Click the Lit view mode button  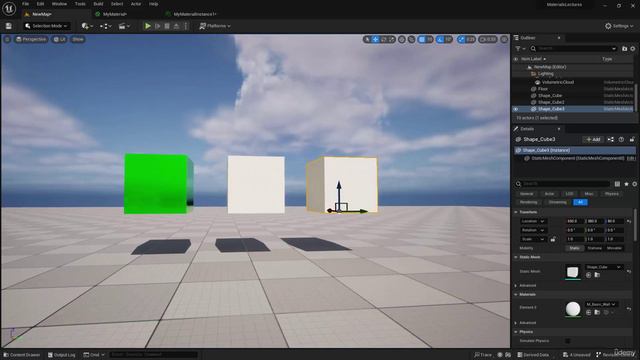click(60, 40)
